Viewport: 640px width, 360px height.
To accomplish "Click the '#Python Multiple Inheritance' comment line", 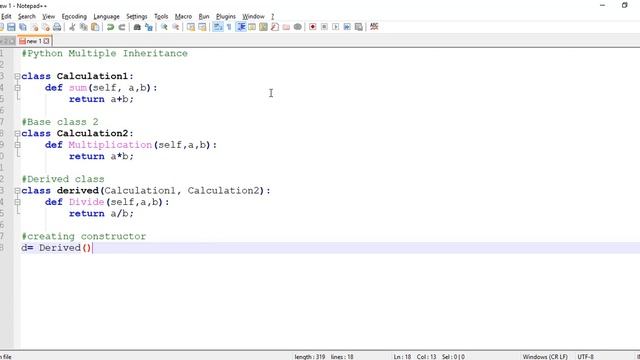I will coord(104,53).
